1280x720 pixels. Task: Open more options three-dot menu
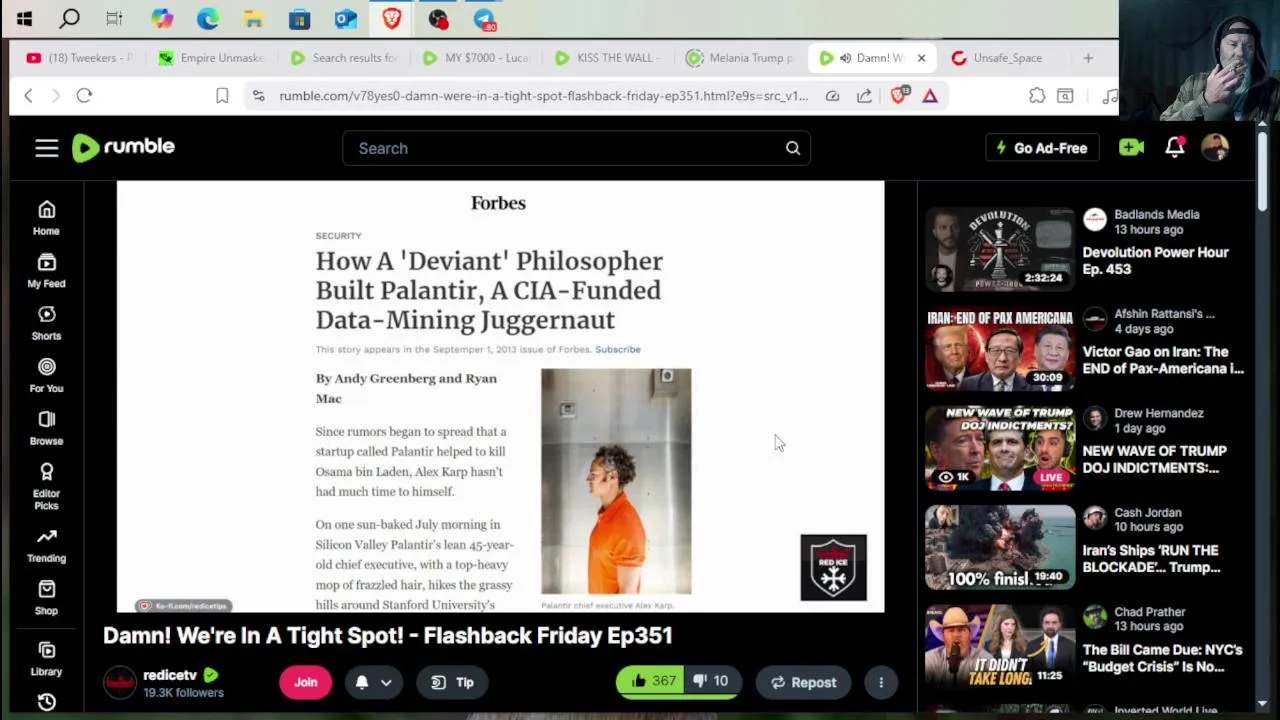coord(881,682)
